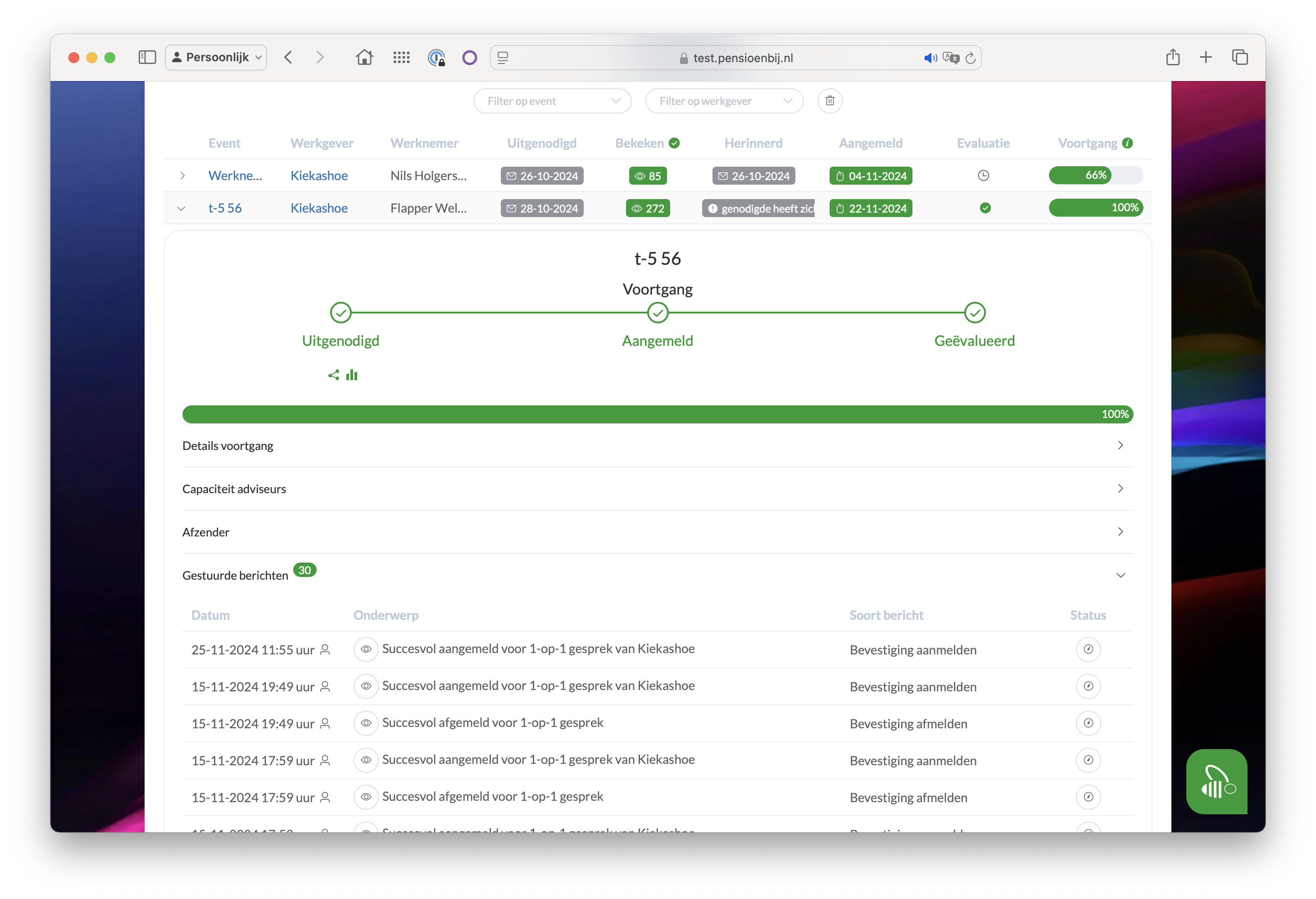Open Safari share sheet icon

coord(1173,57)
